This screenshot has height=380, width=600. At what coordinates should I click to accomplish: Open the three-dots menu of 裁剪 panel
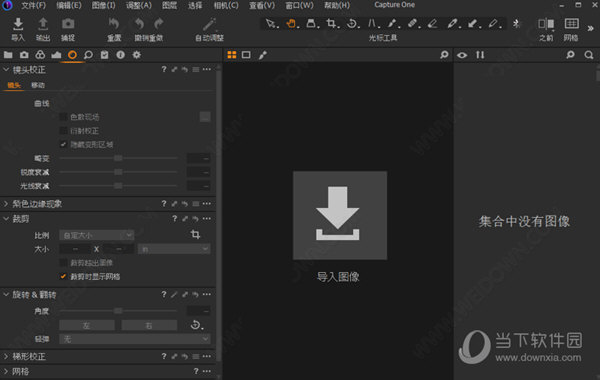click(207, 219)
